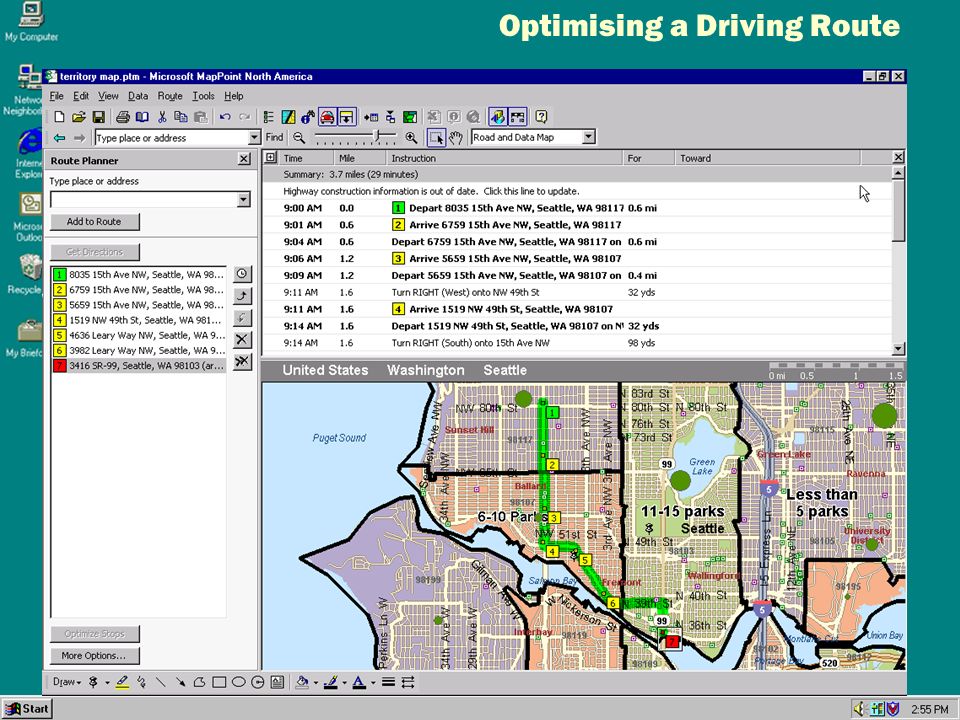The image size is (960, 720).
Task: Toggle the Location and Scale toolbar icon
Action: 517,117
